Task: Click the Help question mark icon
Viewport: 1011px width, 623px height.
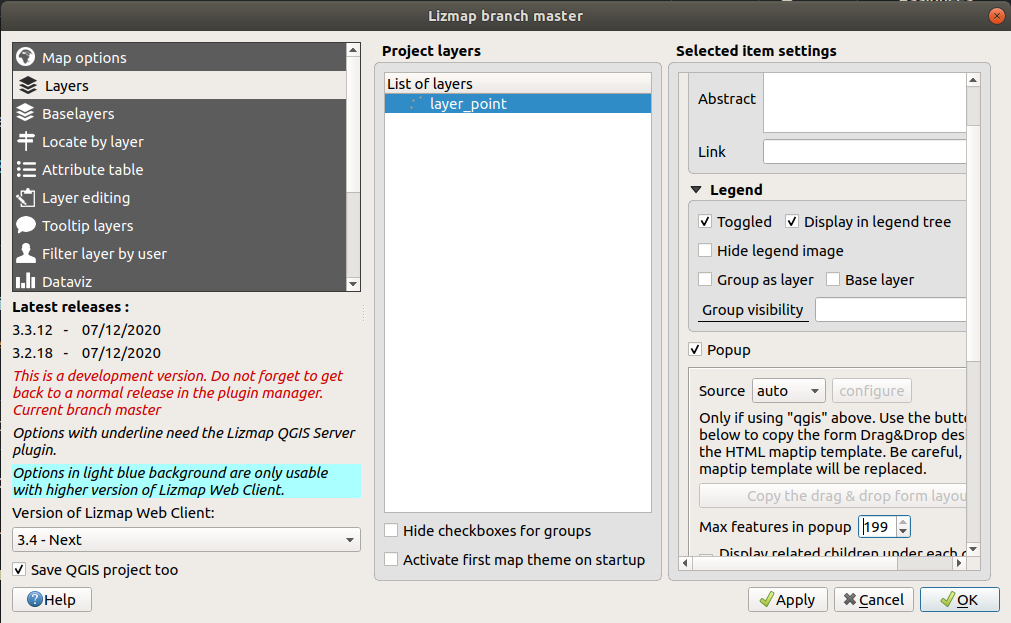Action: [x=35, y=599]
